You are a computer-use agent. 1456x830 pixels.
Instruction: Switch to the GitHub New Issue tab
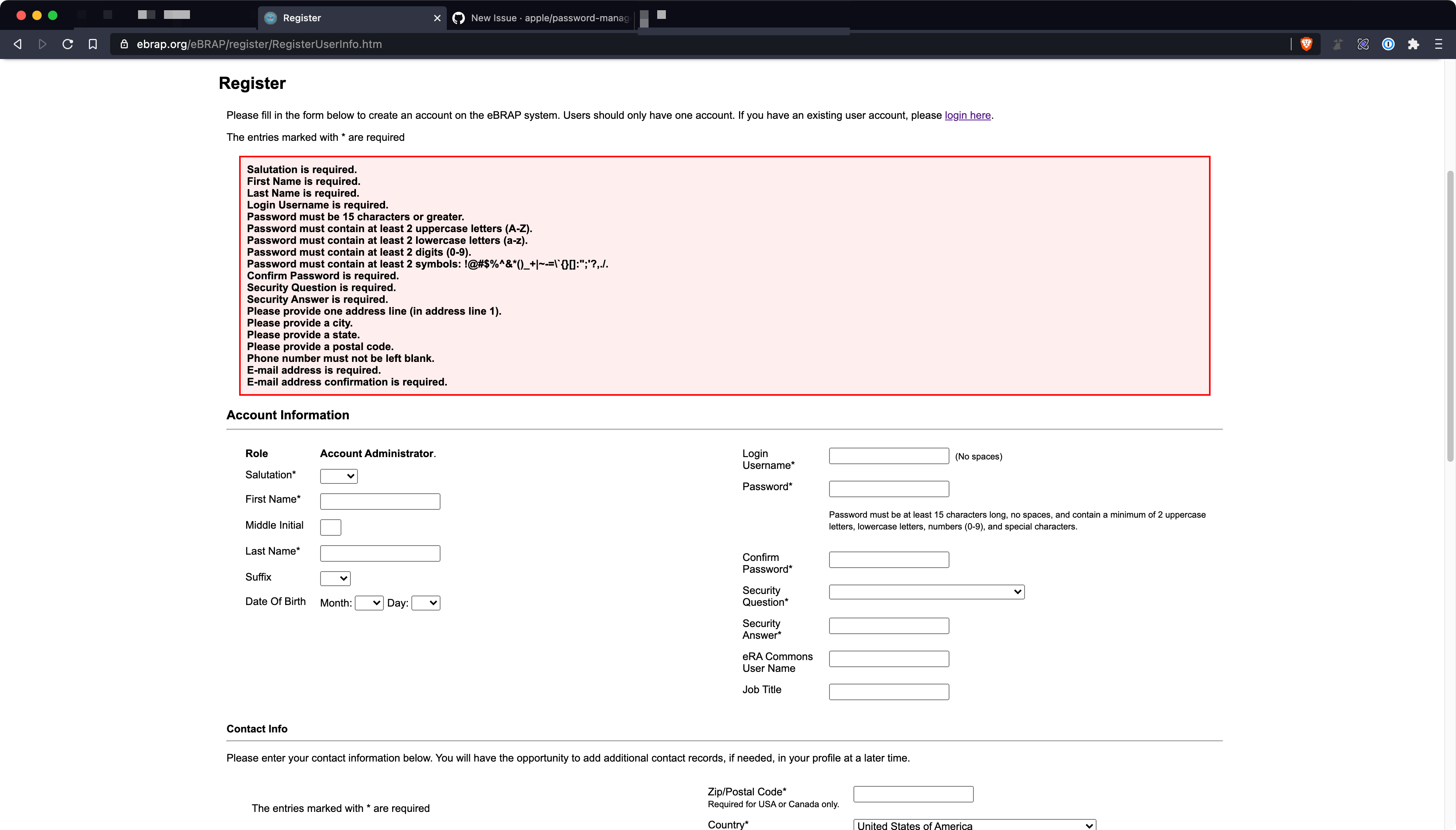coord(541,18)
